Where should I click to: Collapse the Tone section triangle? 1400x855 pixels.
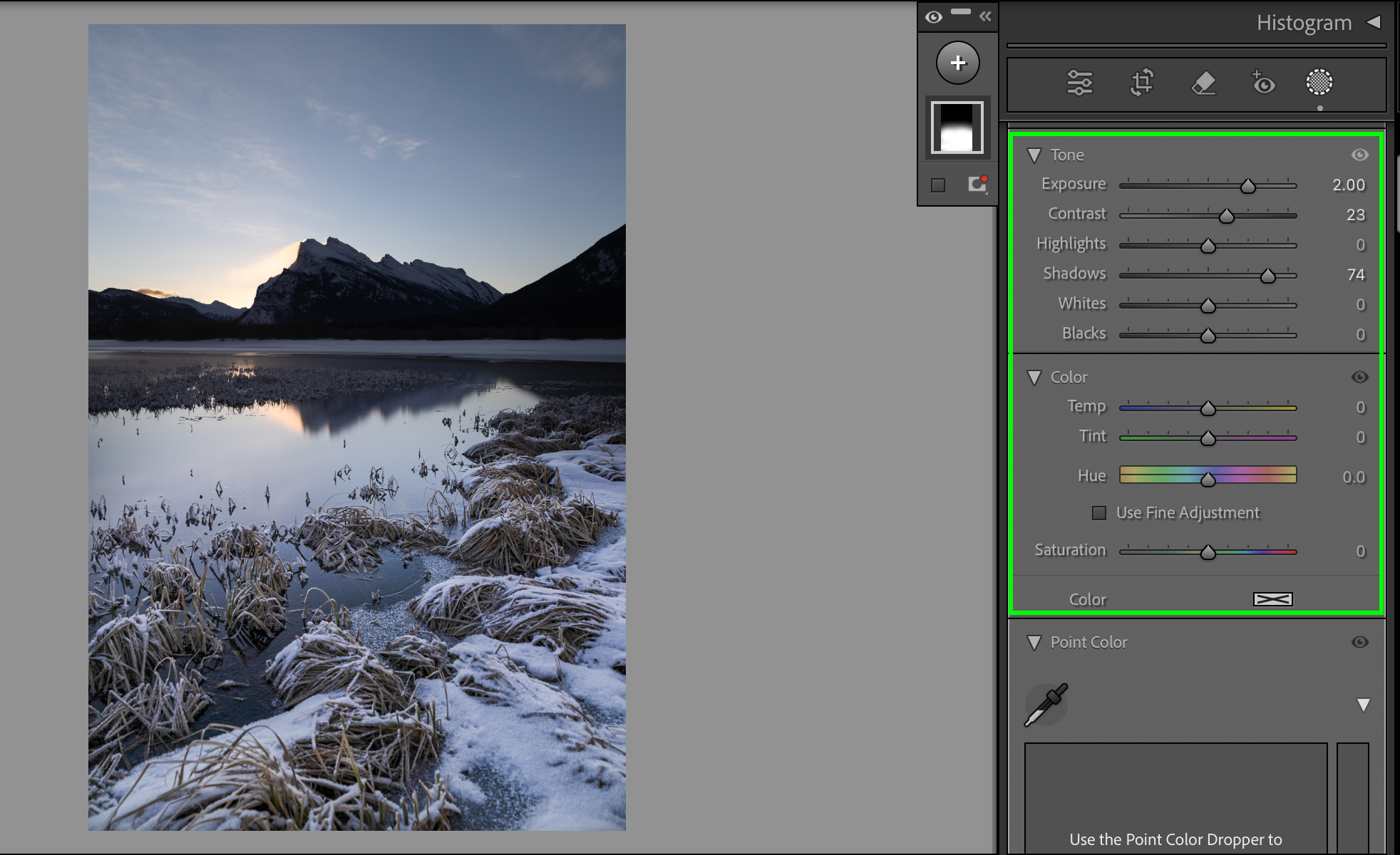(1034, 155)
